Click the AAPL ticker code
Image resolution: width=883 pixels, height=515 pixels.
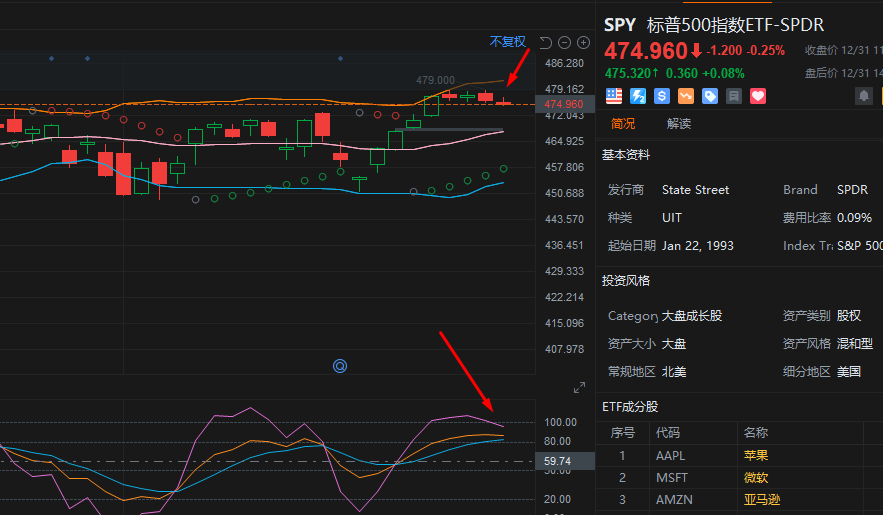tap(670, 456)
